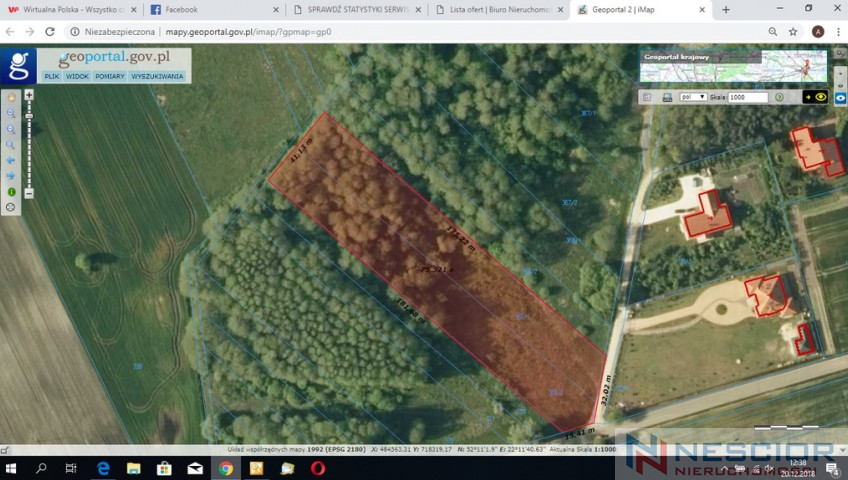The image size is (848, 480).
Task: Open the PLIK menu
Action: click(x=52, y=76)
